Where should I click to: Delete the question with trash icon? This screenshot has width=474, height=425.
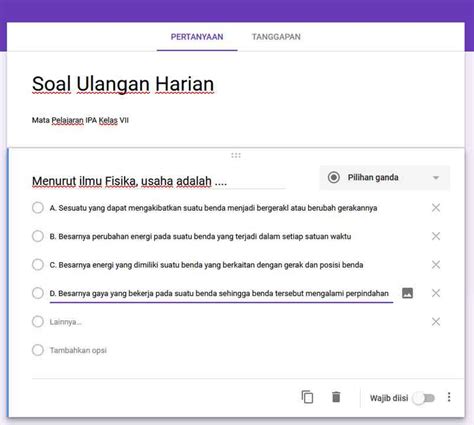336,397
